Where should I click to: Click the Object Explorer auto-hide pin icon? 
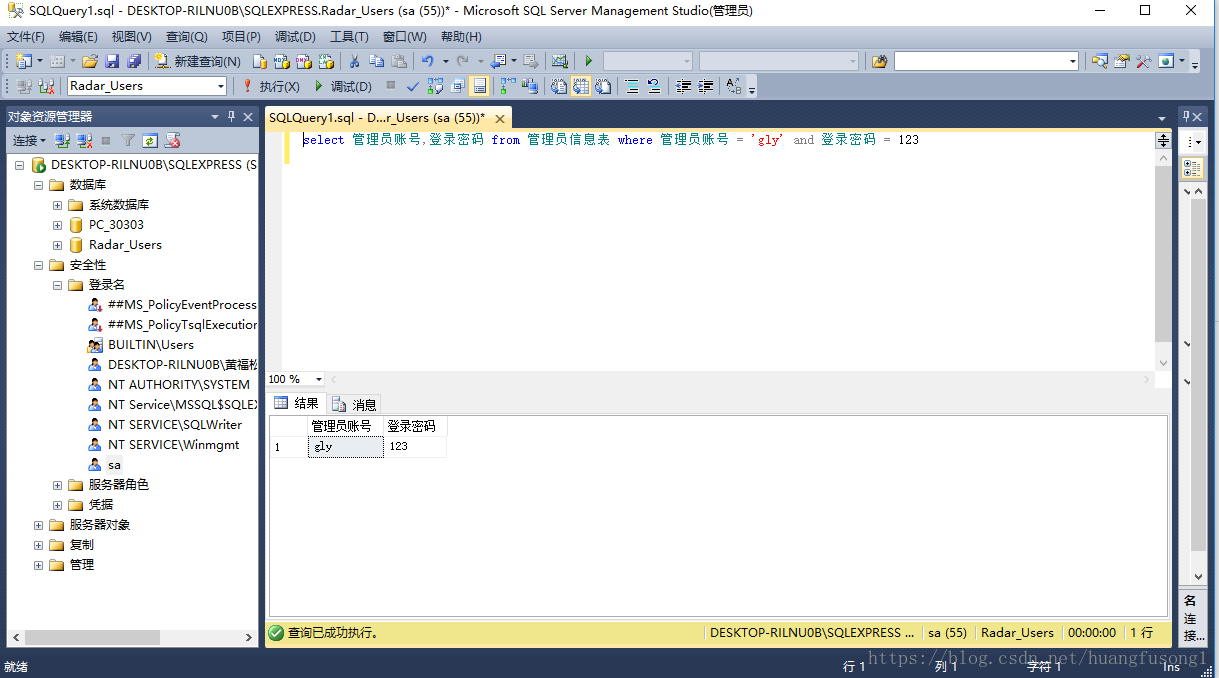[232, 116]
